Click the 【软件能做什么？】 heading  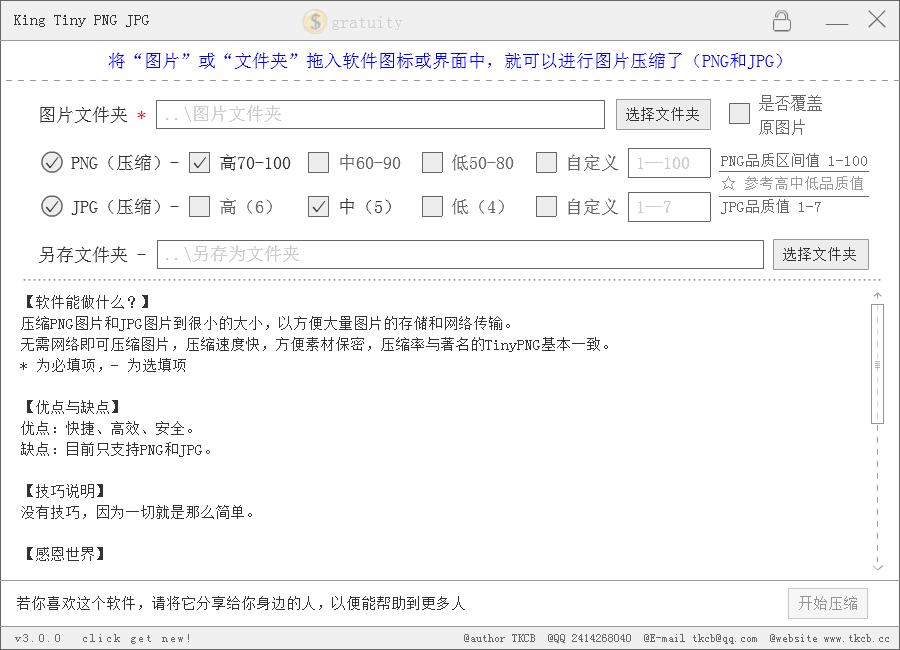tap(86, 302)
